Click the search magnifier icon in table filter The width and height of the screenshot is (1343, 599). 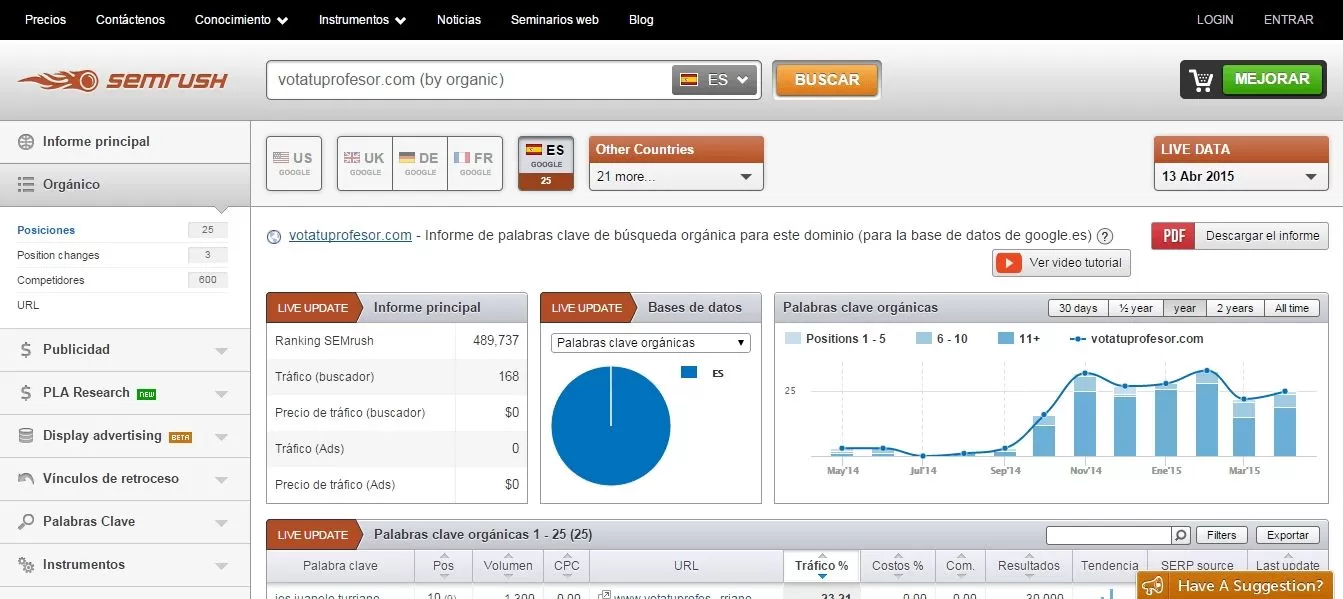coord(1181,535)
